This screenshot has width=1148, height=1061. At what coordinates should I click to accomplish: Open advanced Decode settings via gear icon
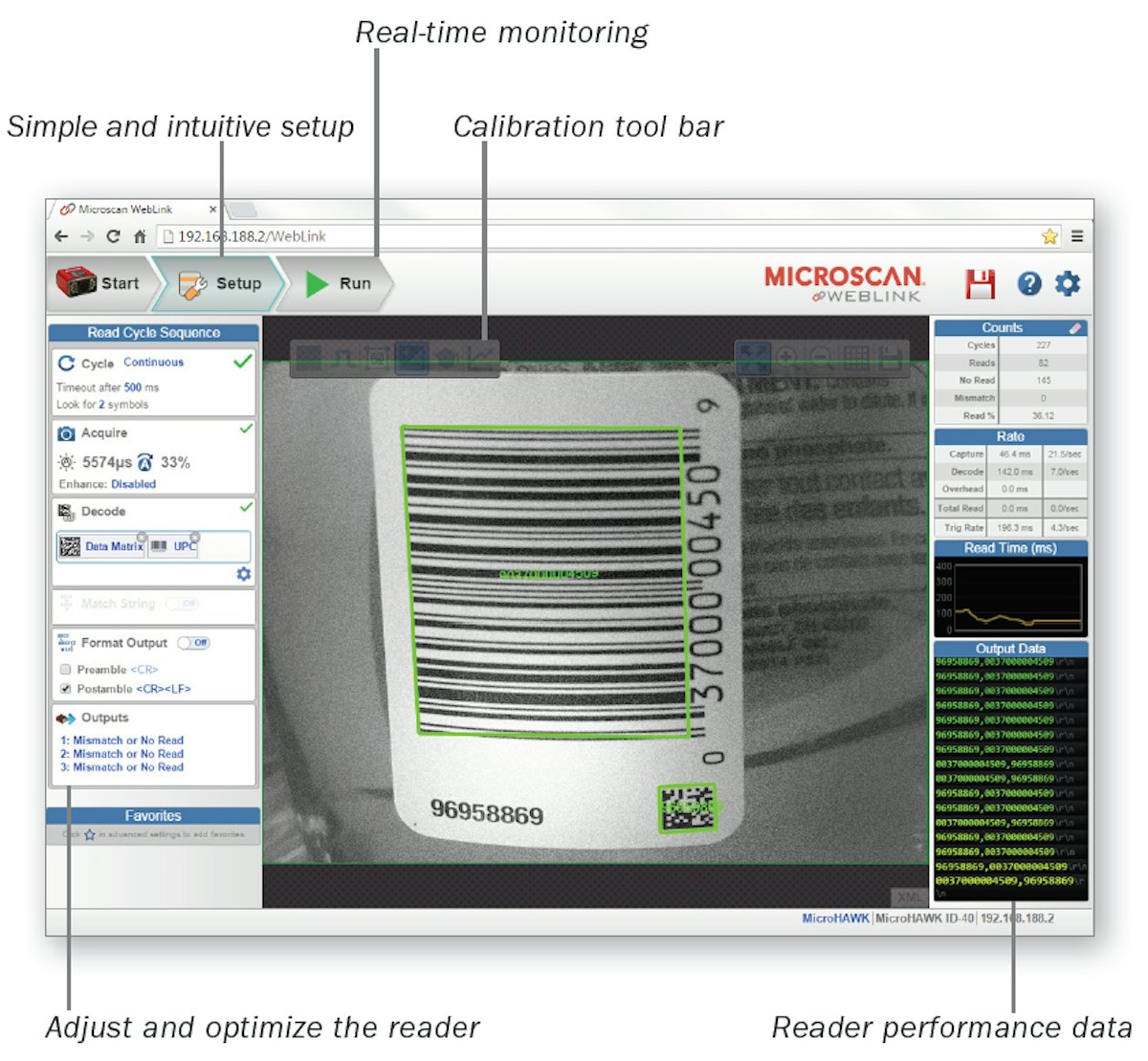(x=244, y=575)
